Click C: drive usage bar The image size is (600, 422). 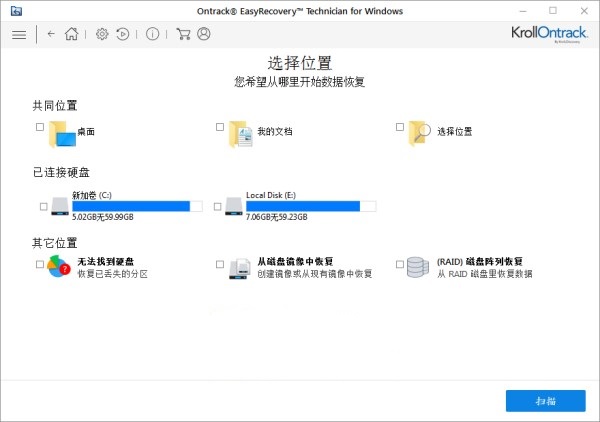(x=137, y=206)
